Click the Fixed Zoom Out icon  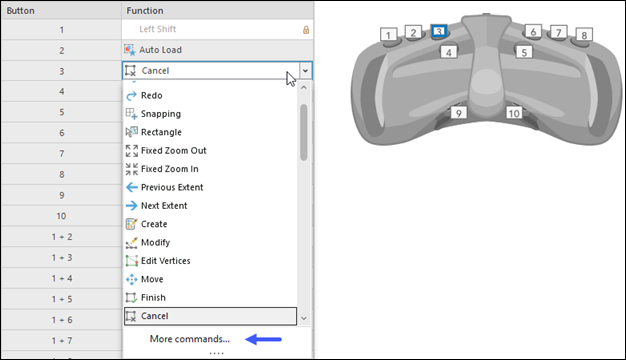tap(131, 151)
